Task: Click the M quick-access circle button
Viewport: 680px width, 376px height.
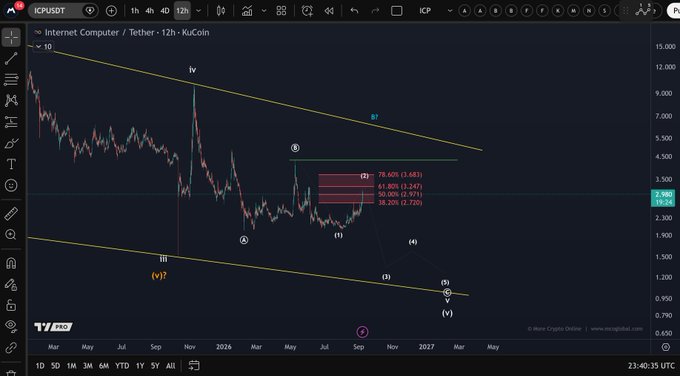Action: [573, 11]
